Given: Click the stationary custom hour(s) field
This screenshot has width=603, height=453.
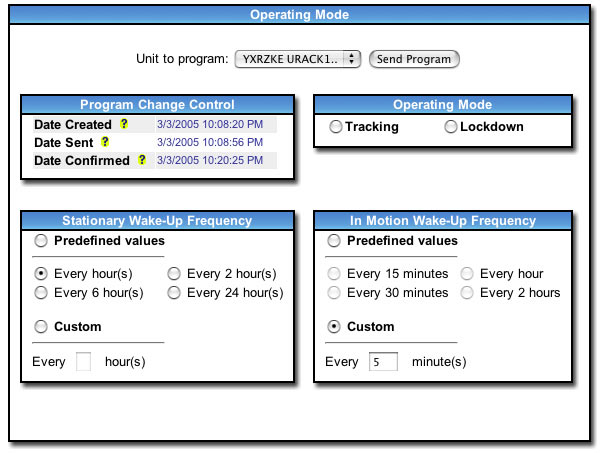Looking at the screenshot, I should pos(84,362).
